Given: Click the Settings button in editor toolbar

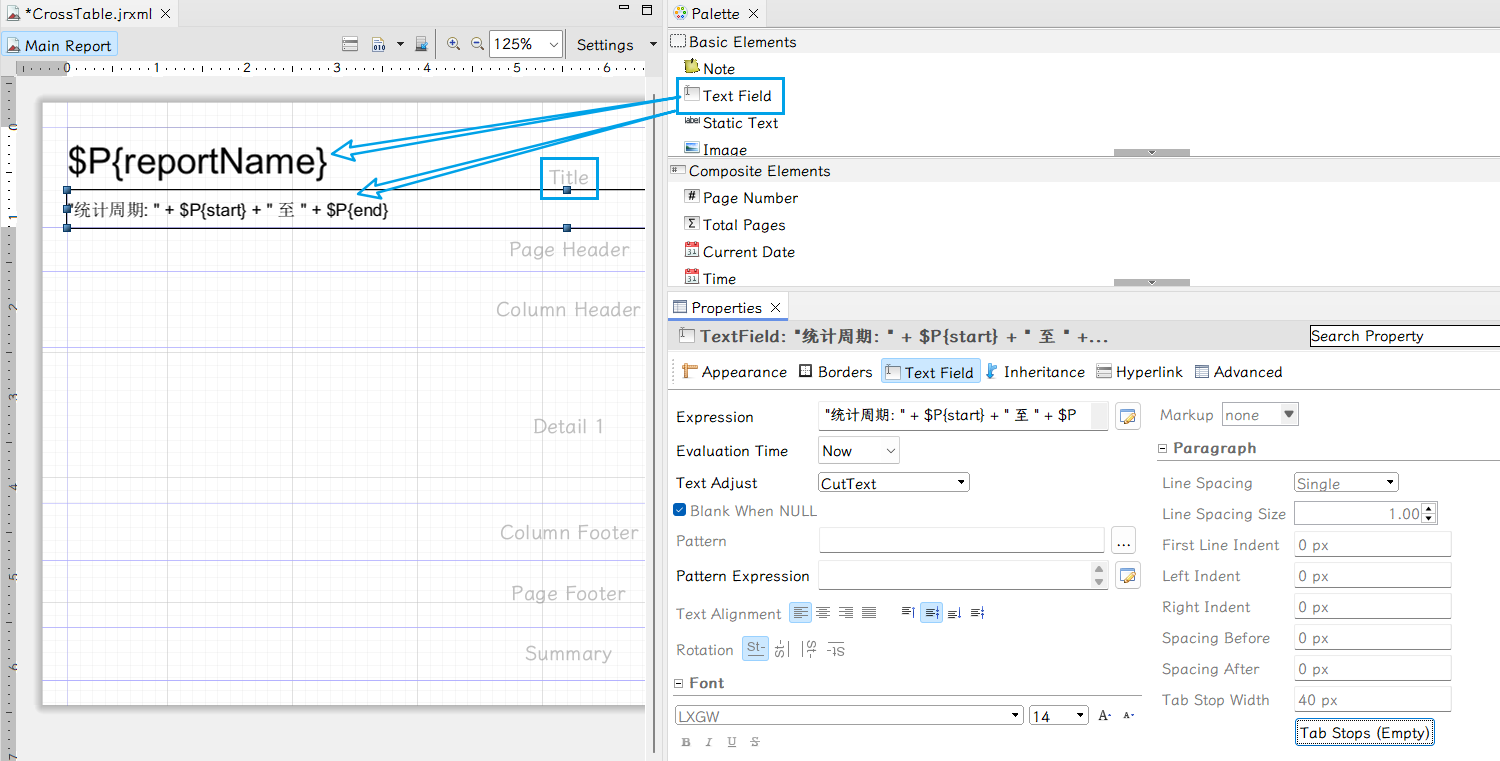Looking at the screenshot, I should click(605, 44).
